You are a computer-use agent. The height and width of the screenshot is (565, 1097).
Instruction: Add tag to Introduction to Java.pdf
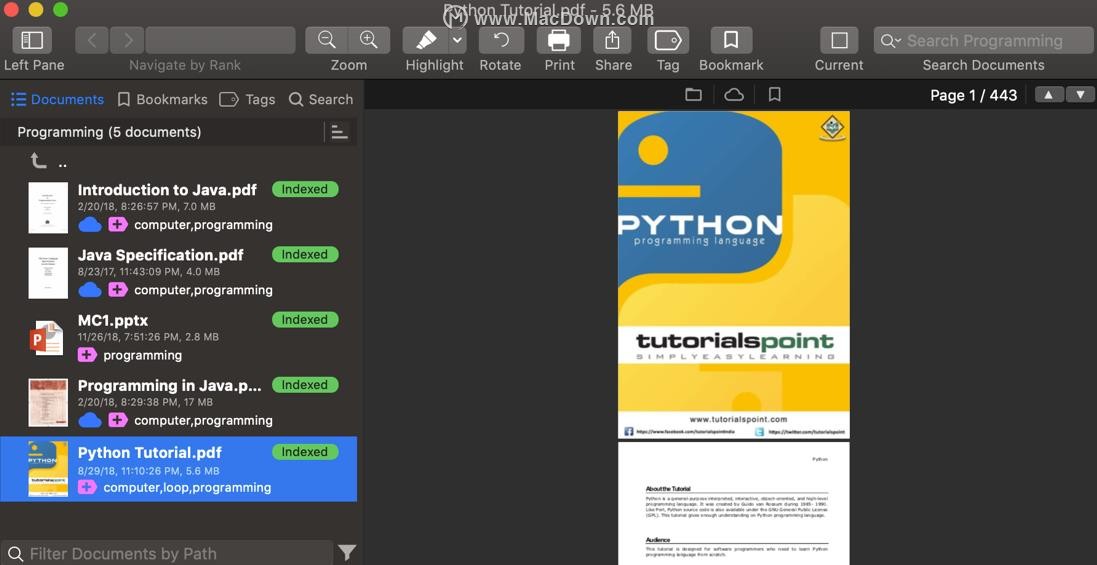pos(118,224)
